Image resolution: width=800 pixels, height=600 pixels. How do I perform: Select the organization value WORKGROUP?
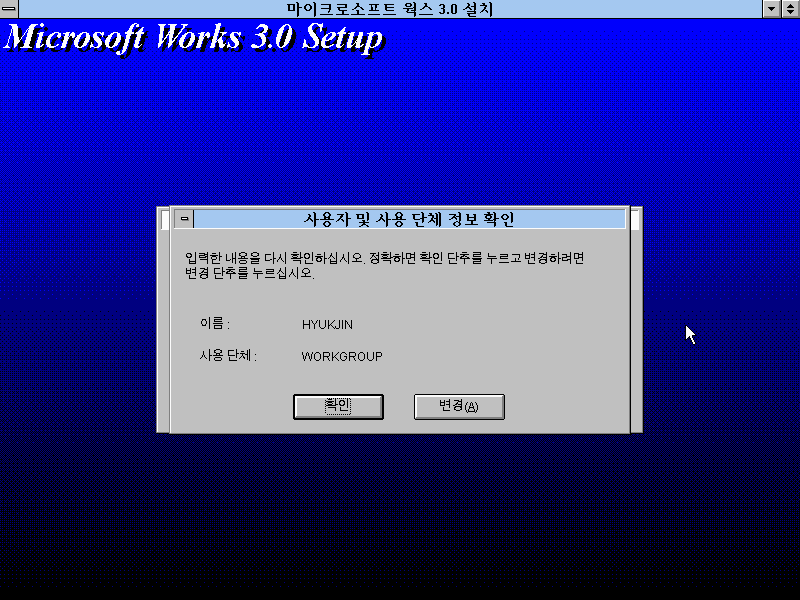point(342,356)
